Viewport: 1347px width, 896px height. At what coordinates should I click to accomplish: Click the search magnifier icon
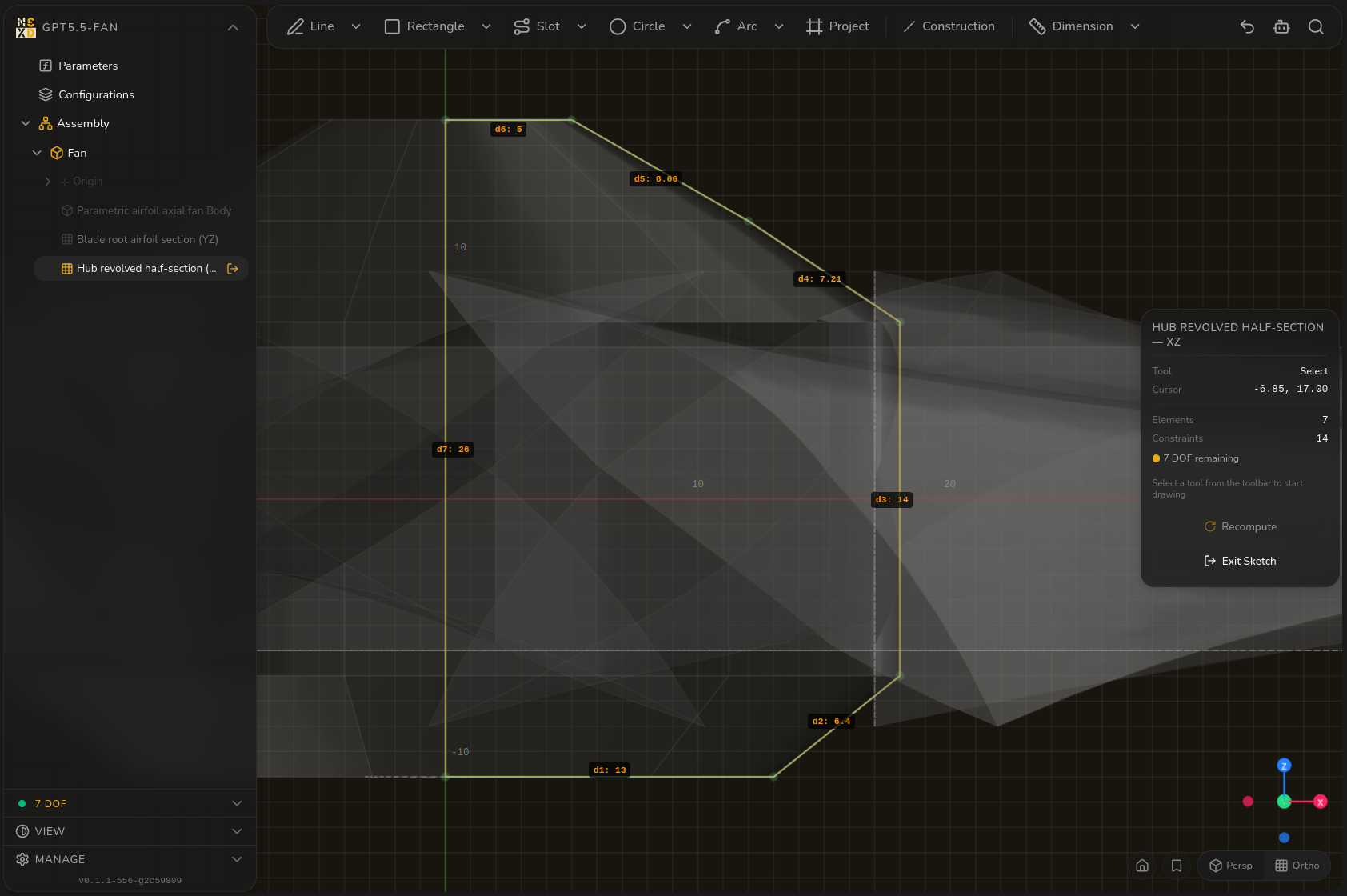(1316, 26)
